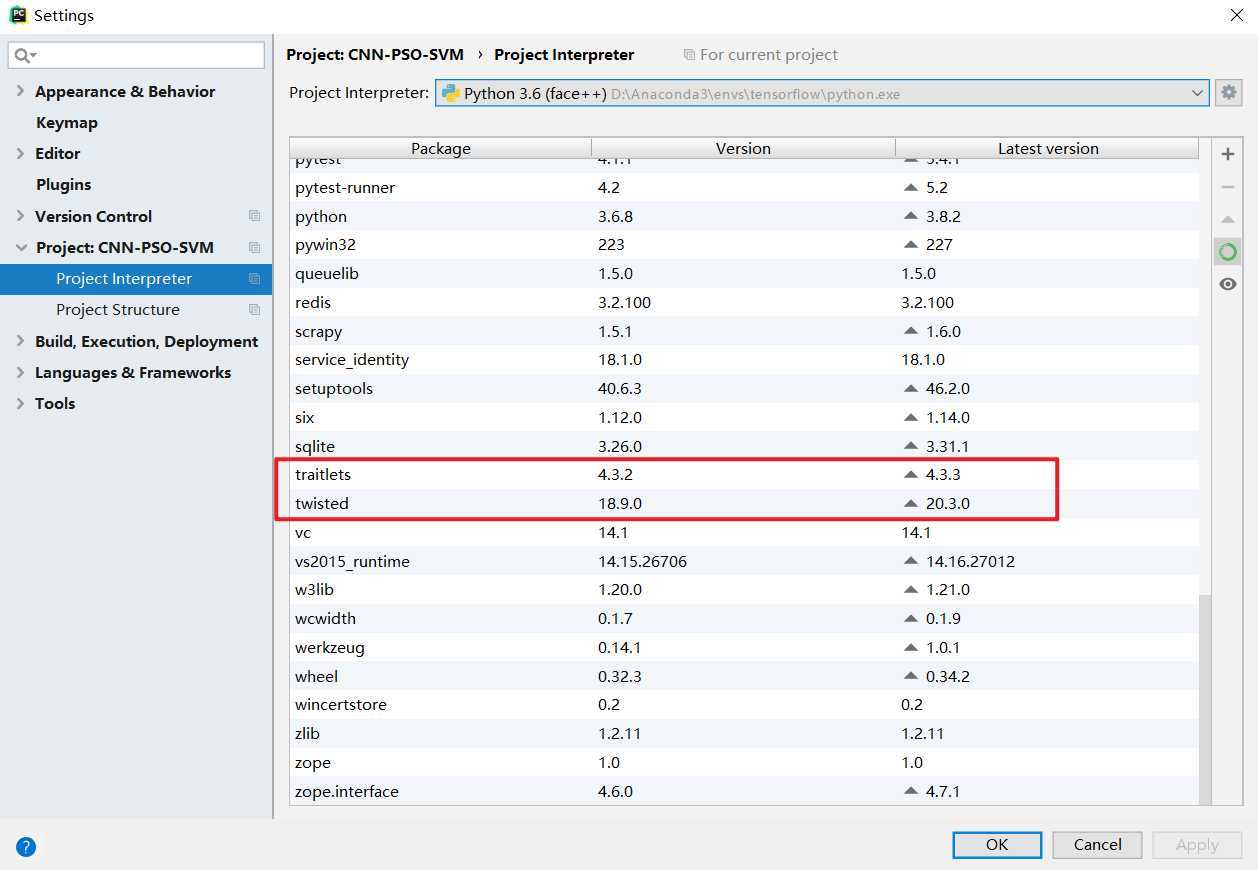Screen dimensions: 1258x870
Task: Click the per-project icon beside Version Control
Action: [254, 216]
